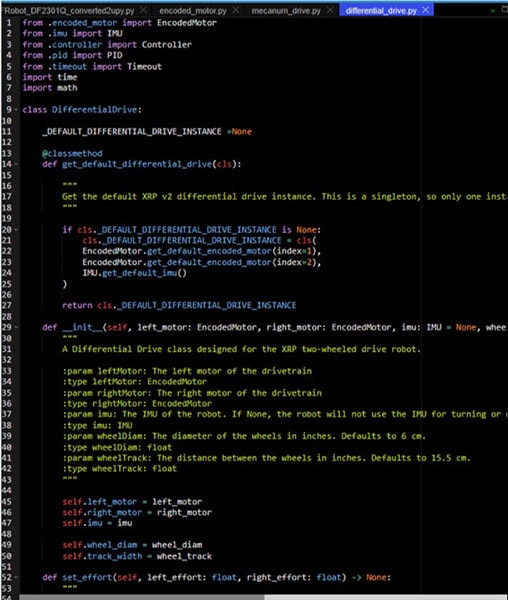The height and width of the screenshot is (600, 508).
Task: Click the 'Get the default XRP v2' docstring line
Action: pyautogui.click(x=285, y=197)
